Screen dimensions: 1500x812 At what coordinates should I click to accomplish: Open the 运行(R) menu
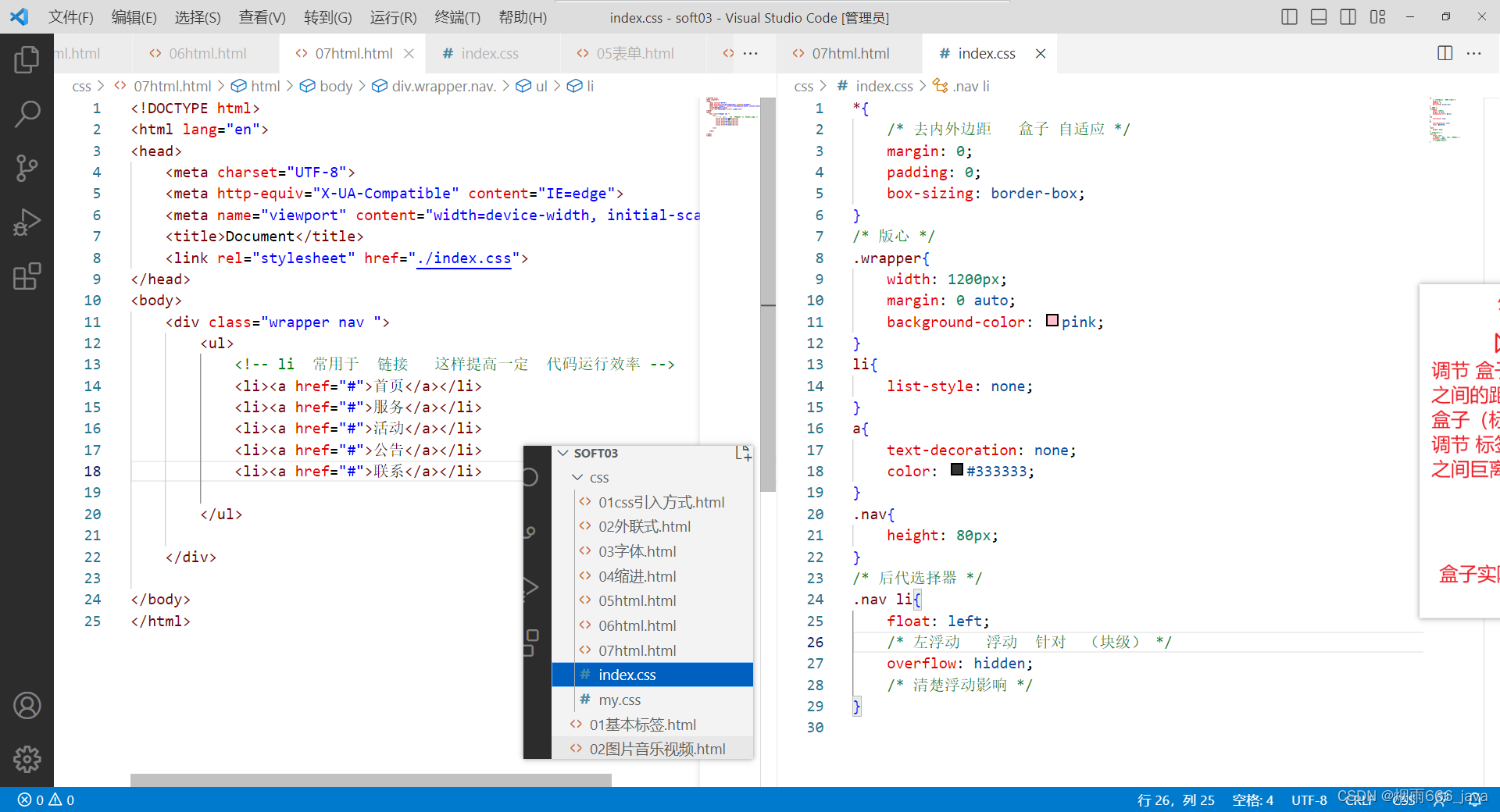[x=393, y=17]
